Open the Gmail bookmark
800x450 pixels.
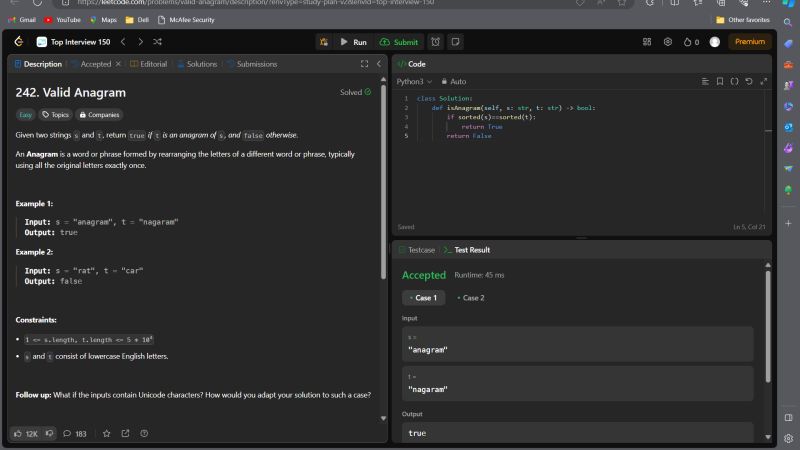[22, 20]
